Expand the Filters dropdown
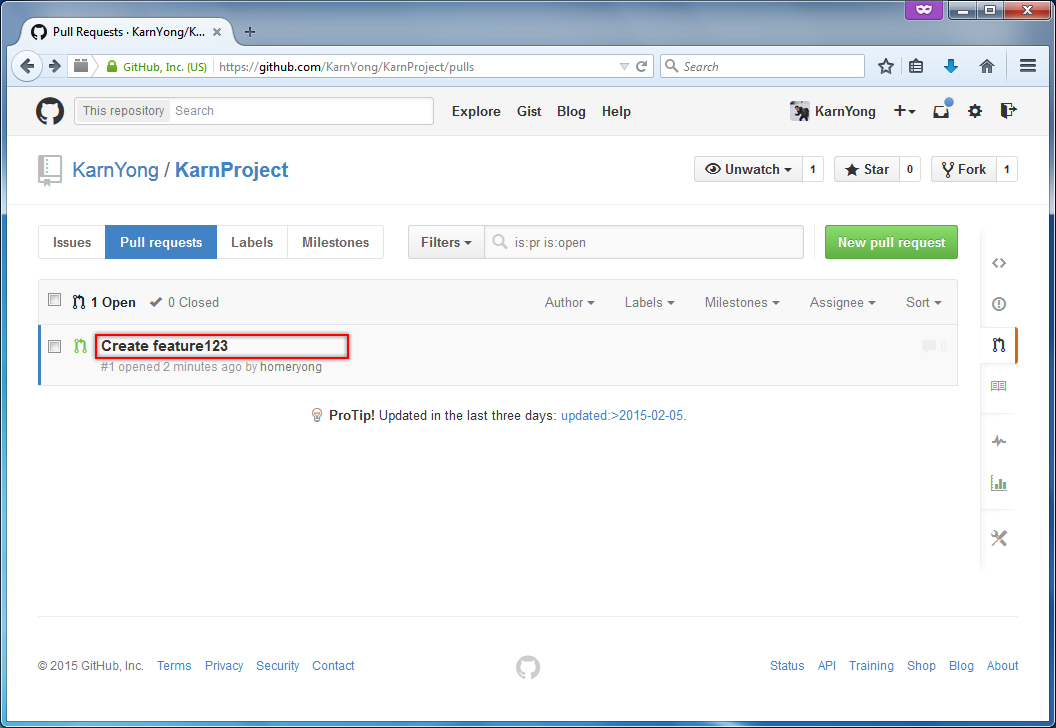 tap(446, 242)
